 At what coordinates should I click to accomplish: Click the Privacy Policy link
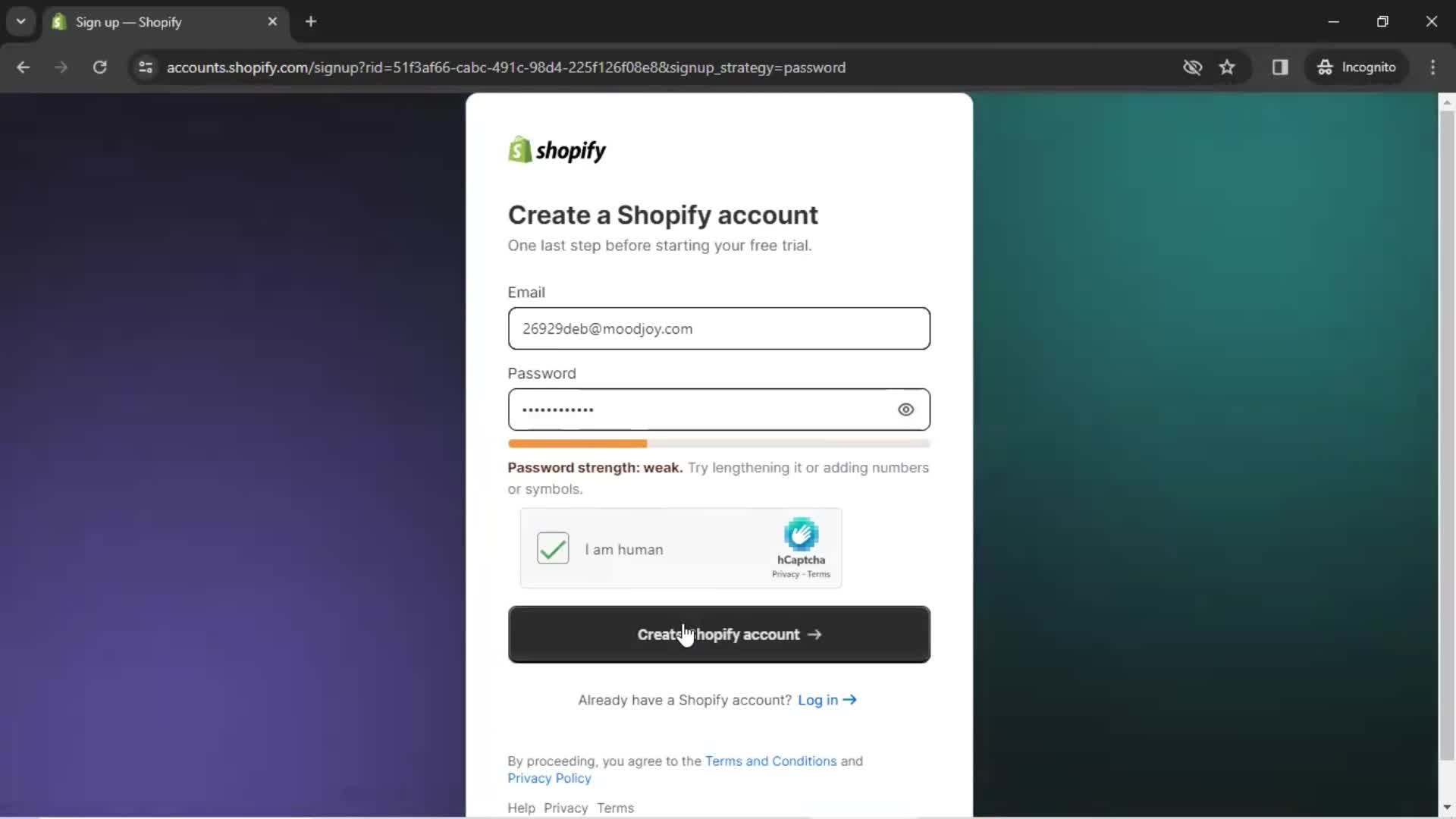click(548, 778)
